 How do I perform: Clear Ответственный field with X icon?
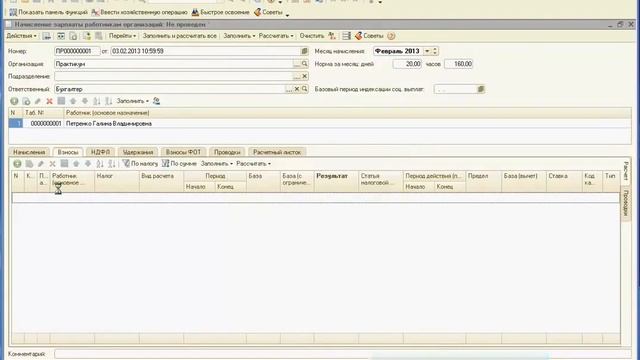pos(297,89)
